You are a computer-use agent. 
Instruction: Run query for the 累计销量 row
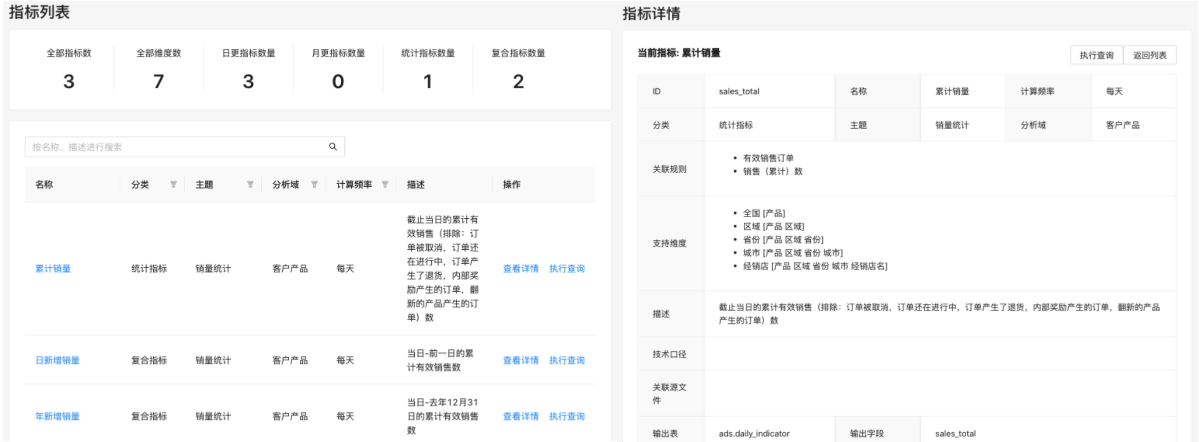(567, 269)
